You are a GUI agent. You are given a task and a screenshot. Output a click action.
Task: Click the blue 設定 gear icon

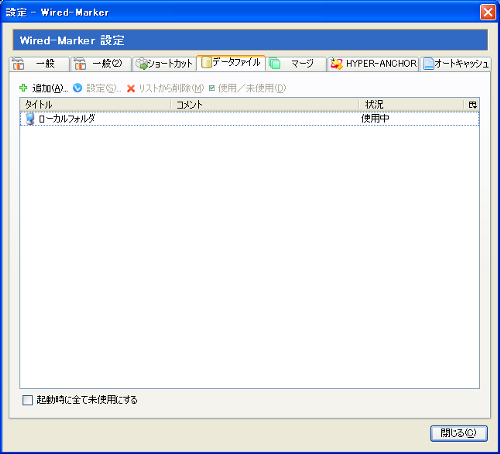[x=78, y=88]
